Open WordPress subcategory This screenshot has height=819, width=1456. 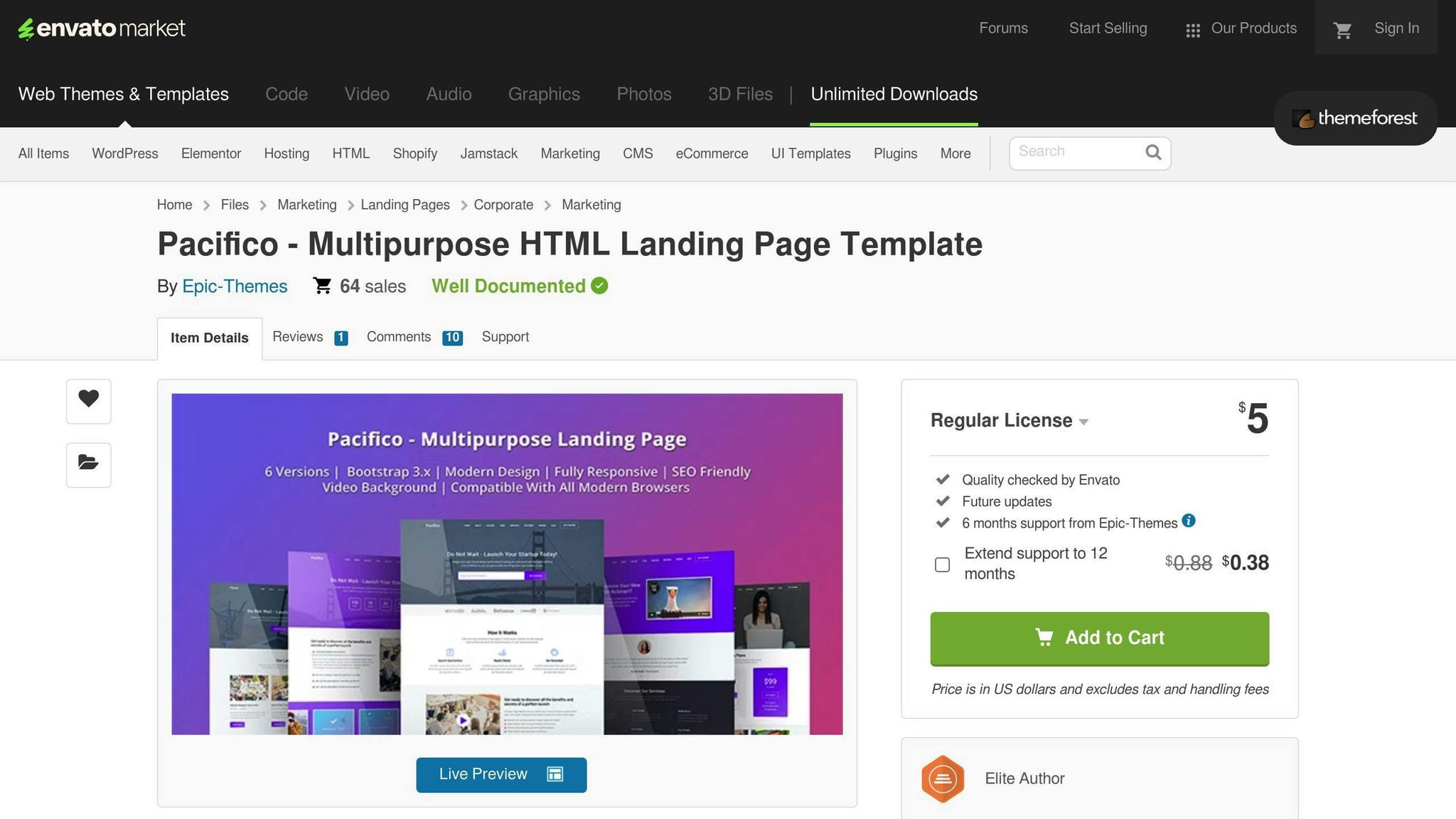[125, 154]
